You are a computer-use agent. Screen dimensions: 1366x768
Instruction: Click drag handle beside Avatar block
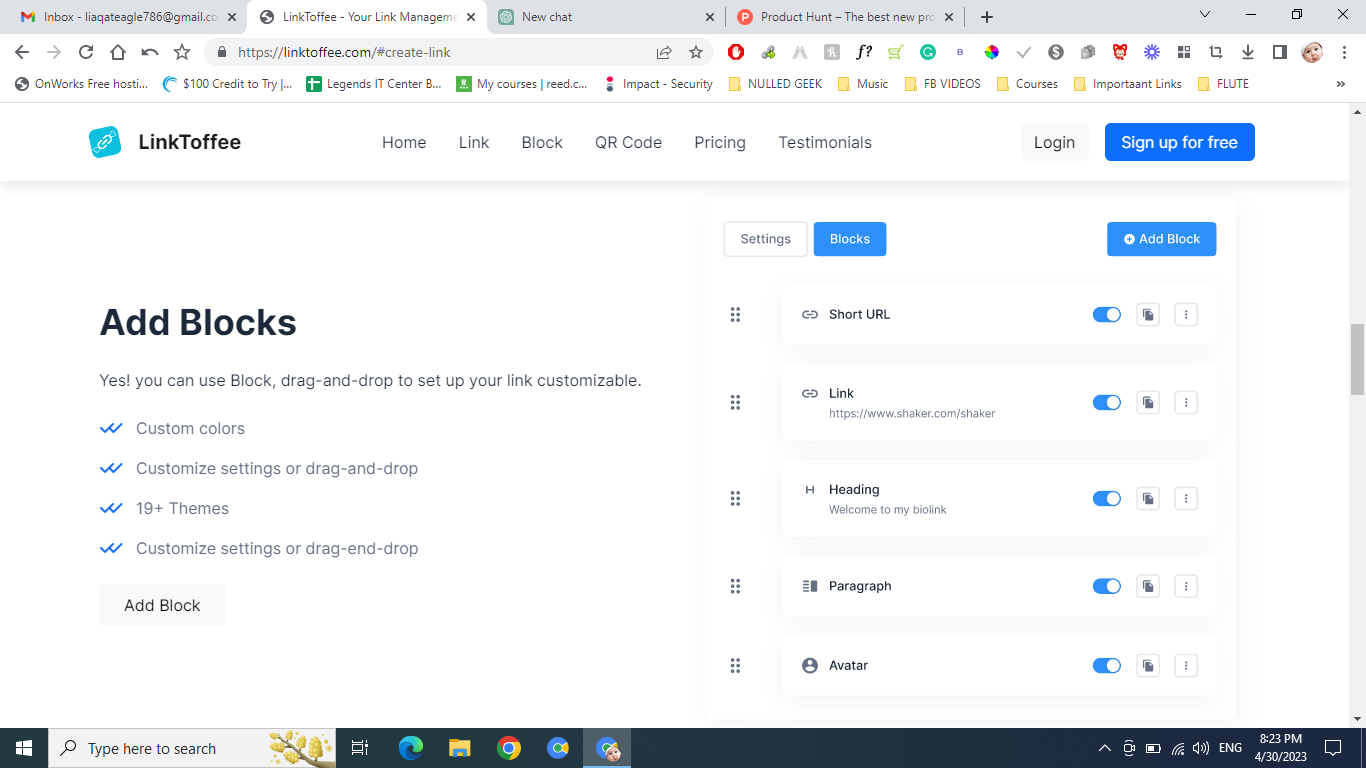735,665
